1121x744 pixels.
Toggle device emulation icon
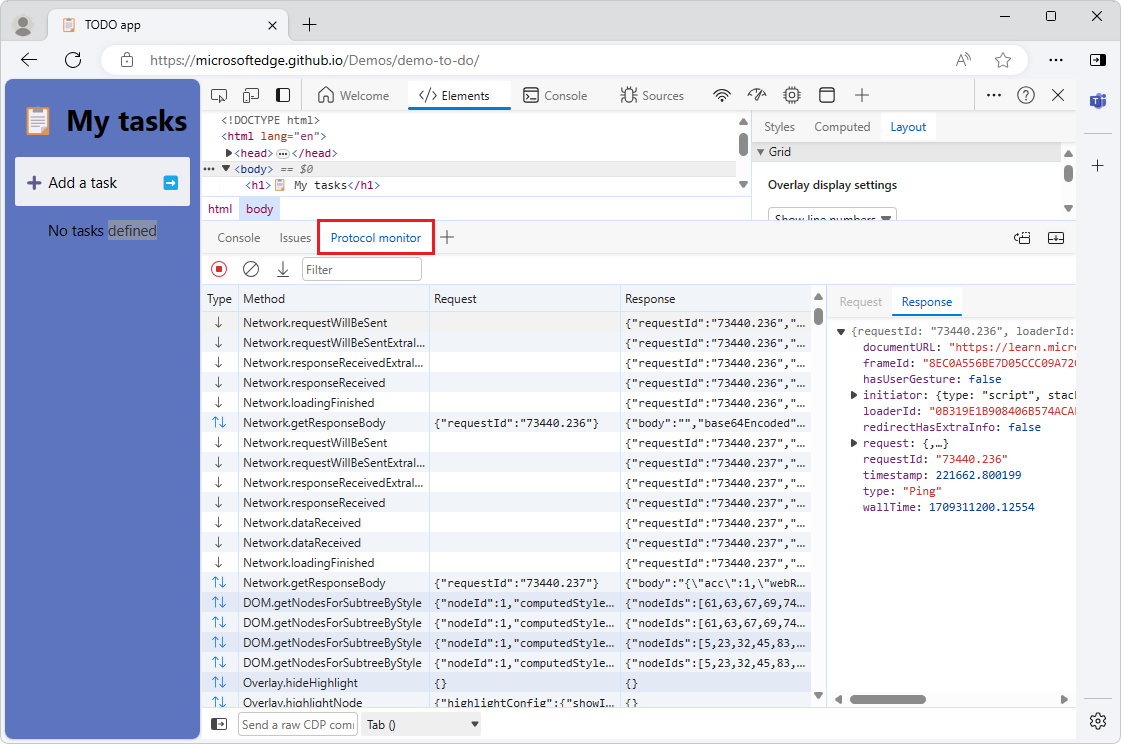pos(251,95)
